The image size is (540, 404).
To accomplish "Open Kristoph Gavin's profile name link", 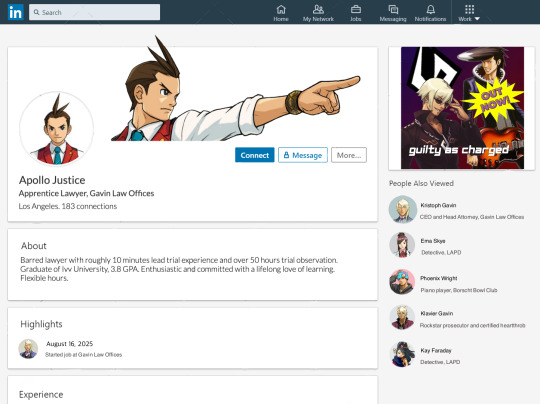I will point(438,205).
